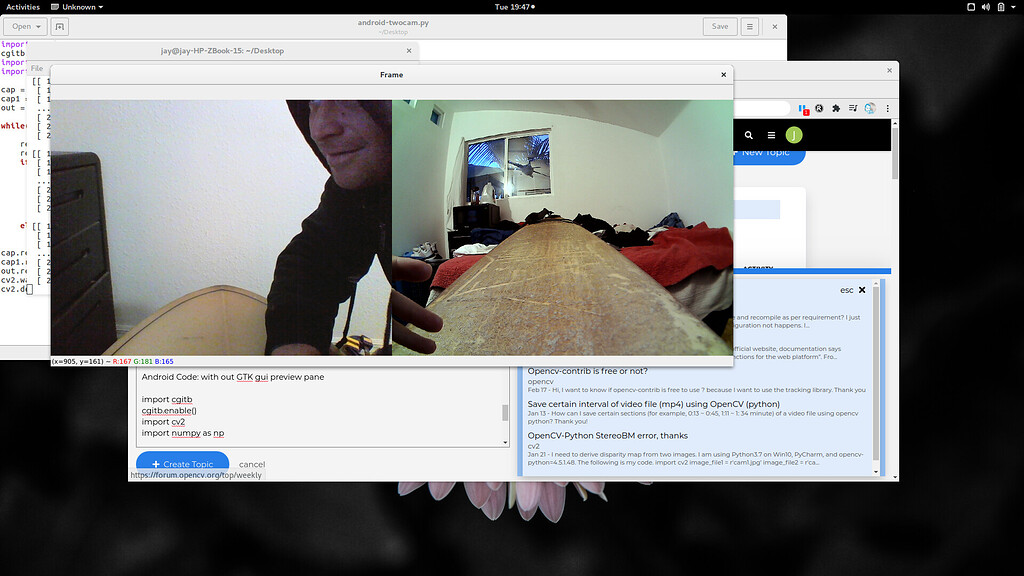
Task: Click the battery icon in top bar
Action: (x=1002, y=7)
